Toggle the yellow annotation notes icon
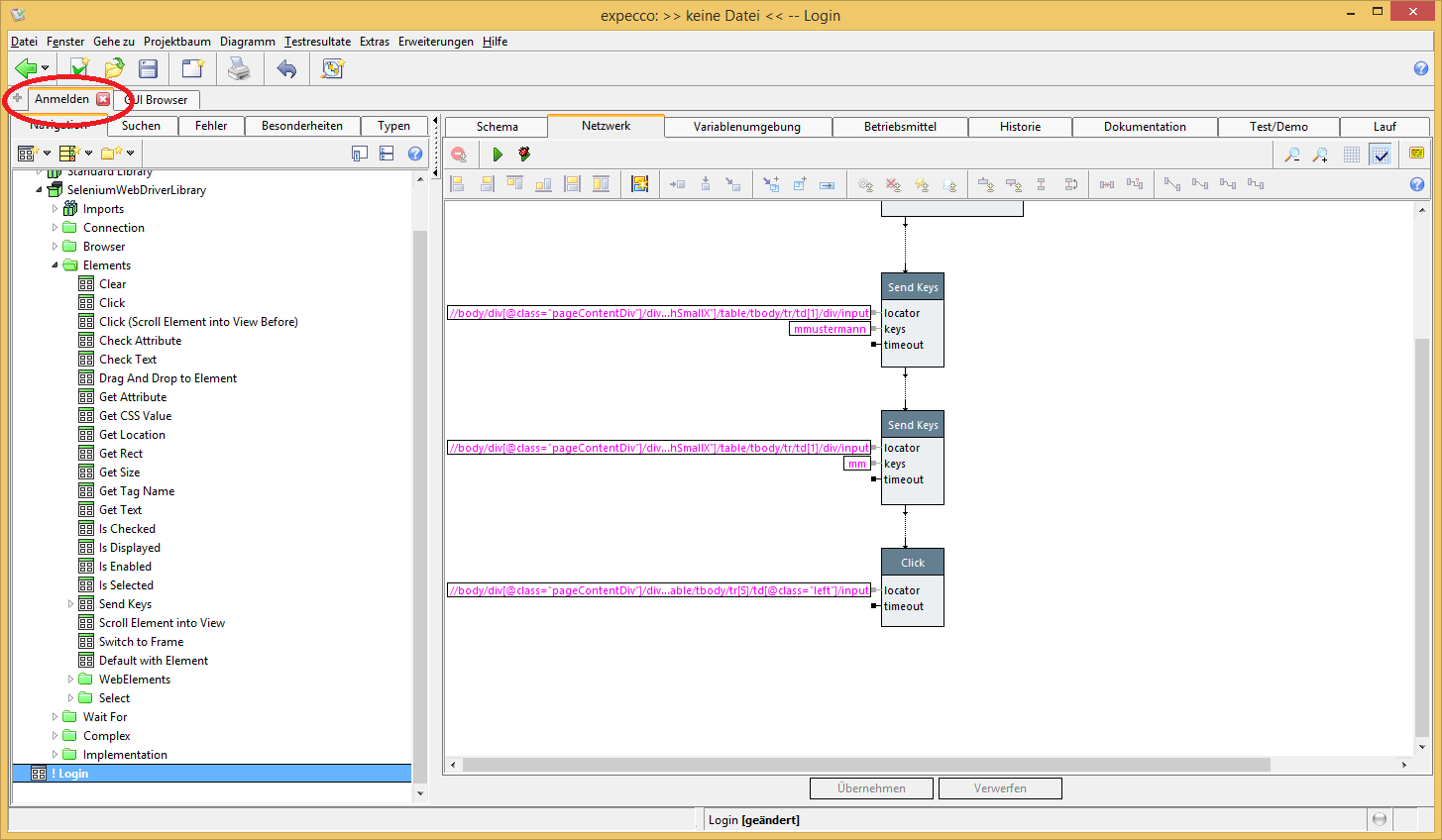This screenshot has height=840, width=1442. [x=1416, y=154]
